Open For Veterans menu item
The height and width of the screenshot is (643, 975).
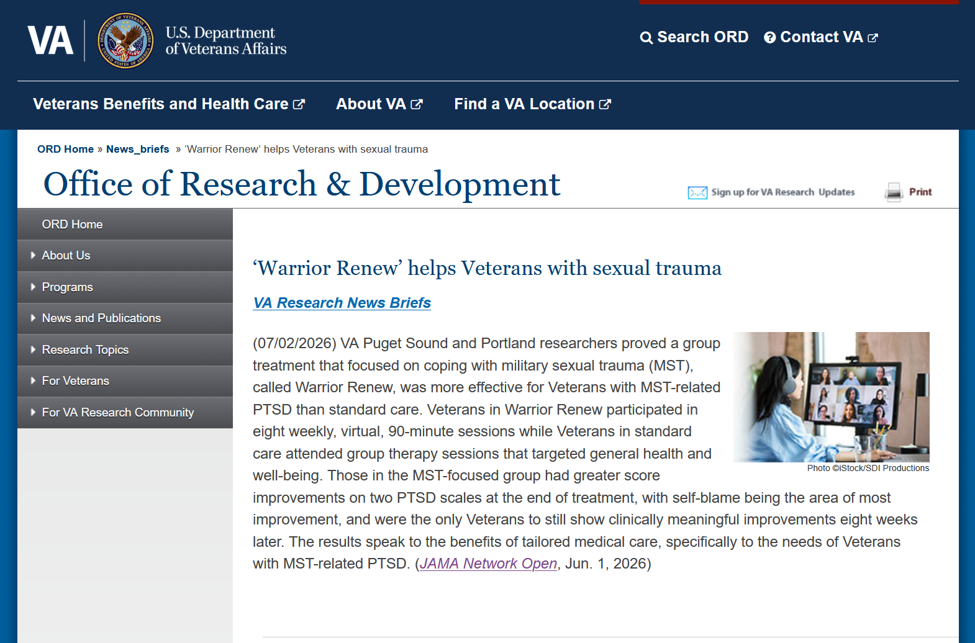point(125,381)
